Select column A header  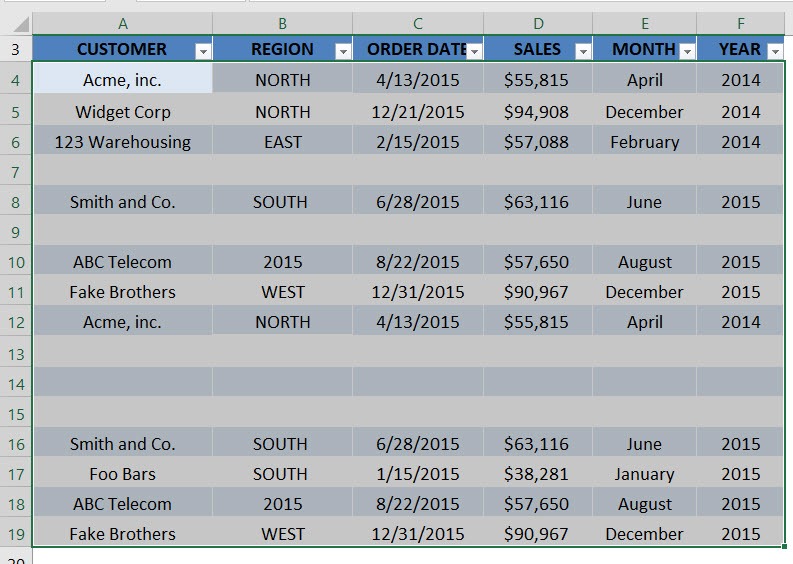[122, 24]
